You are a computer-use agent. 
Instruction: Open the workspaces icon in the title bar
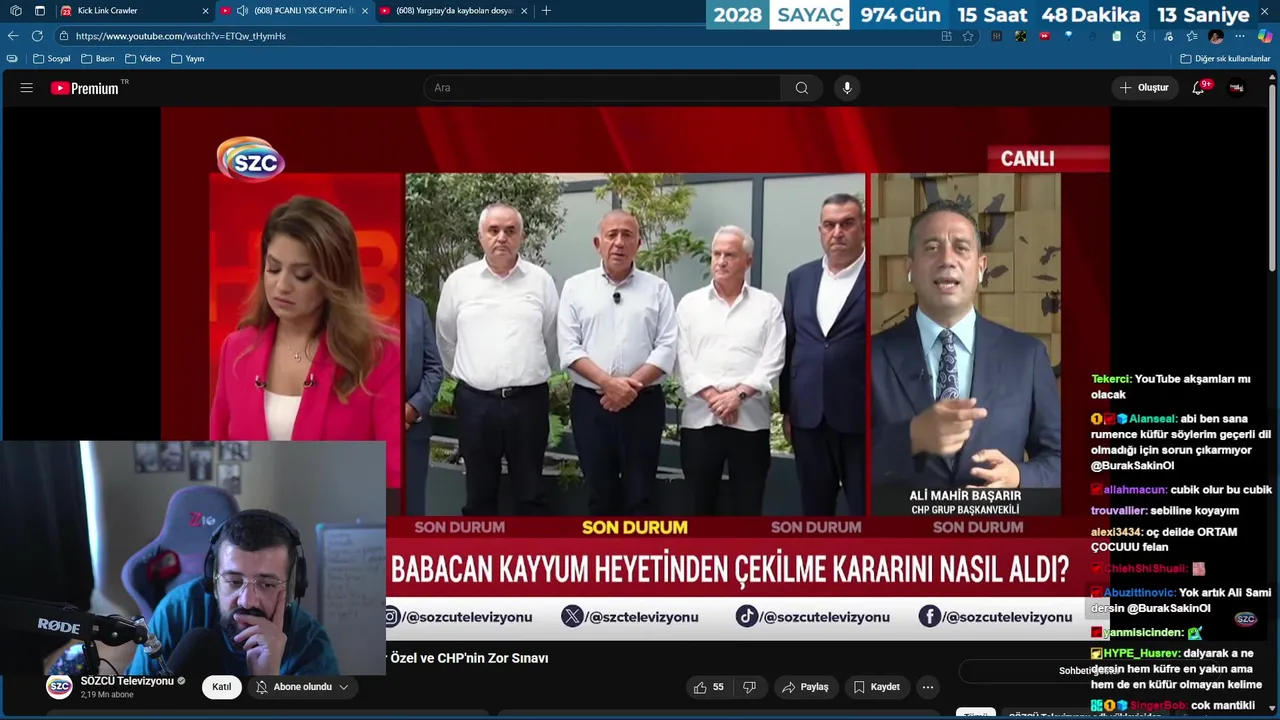tap(15, 10)
